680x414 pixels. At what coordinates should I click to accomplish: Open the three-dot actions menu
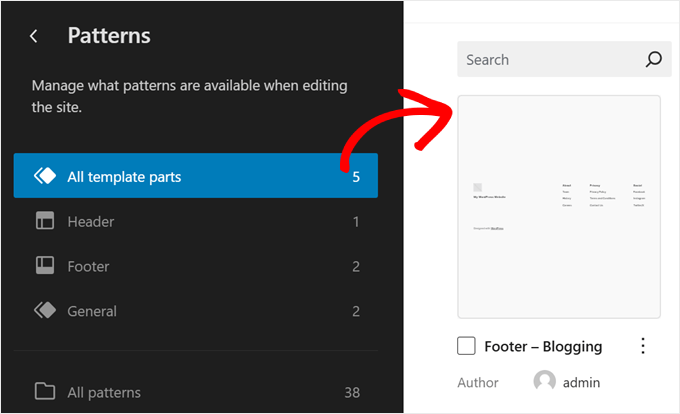643,346
